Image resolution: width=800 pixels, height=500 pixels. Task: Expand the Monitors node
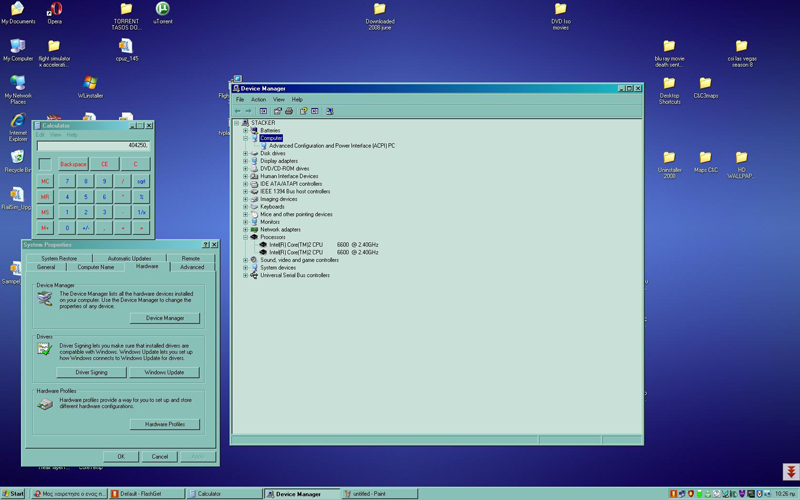click(x=245, y=222)
